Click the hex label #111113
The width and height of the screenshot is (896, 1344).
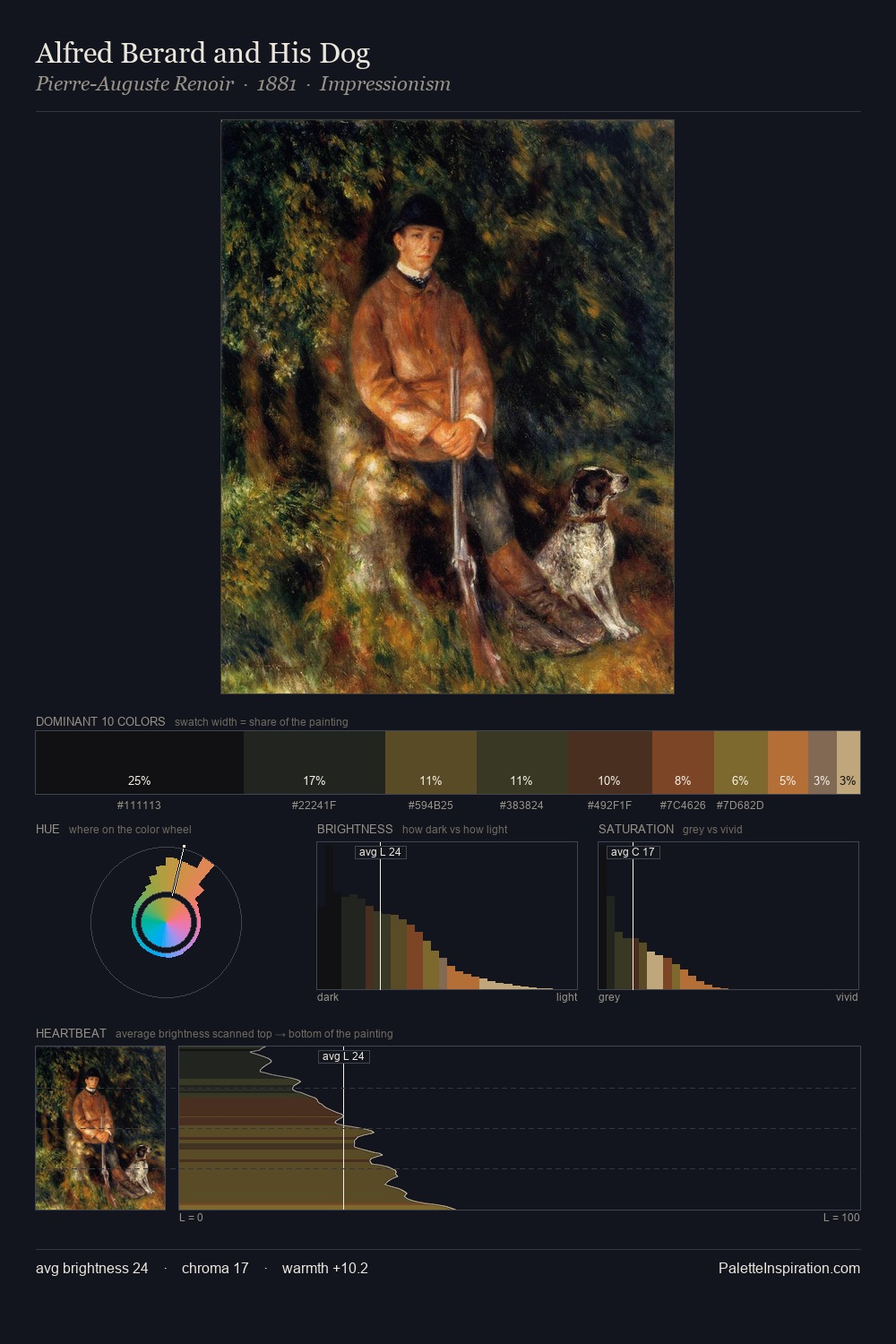(139, 806)
